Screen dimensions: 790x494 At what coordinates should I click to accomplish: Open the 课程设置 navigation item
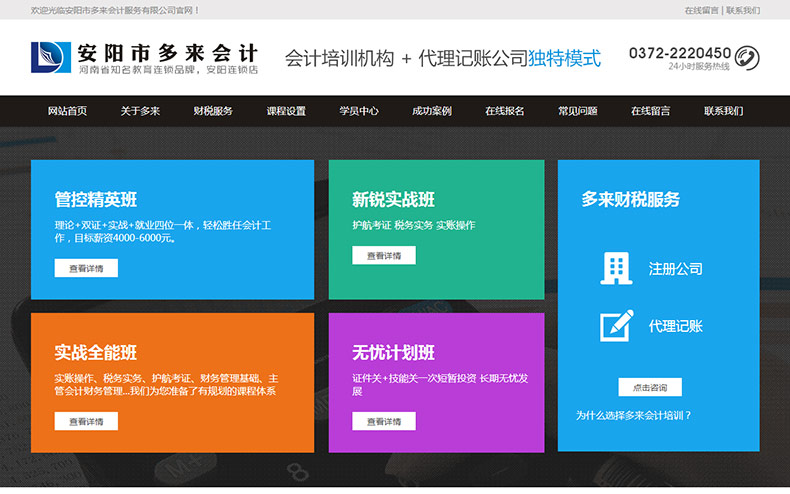pyautogui.click(x=286, y=111)
